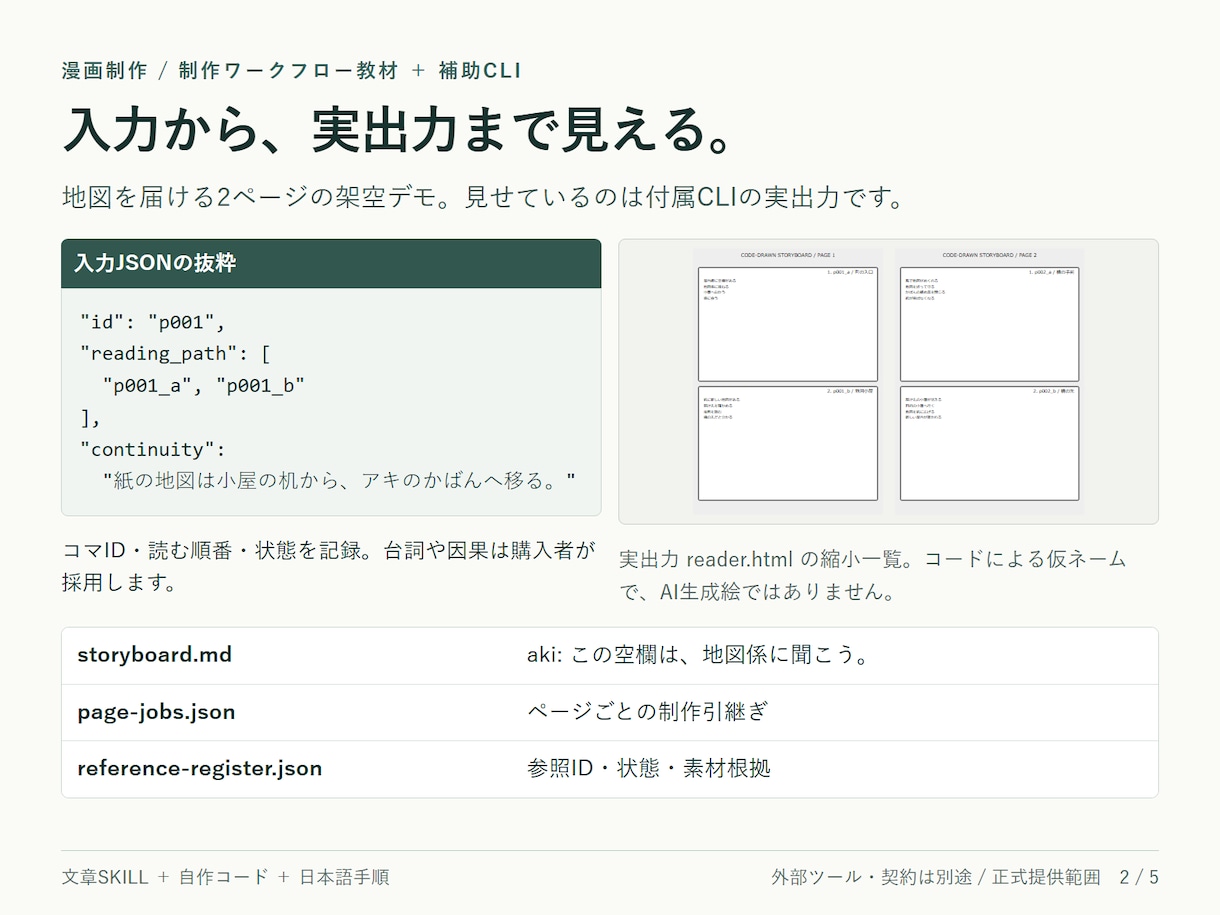The image size is (1220, 915).
Task: Click the 'reference-register.json' table cell
Action: 200,768
